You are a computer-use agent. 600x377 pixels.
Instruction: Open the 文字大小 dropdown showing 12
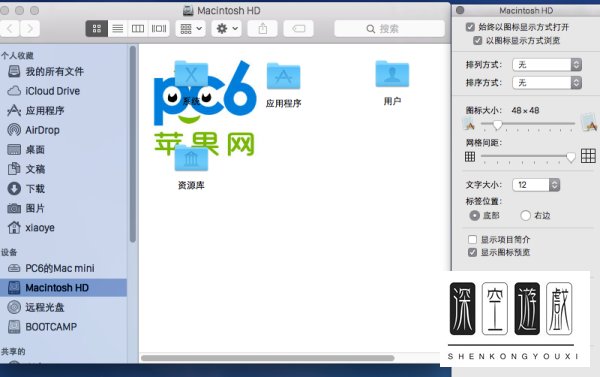point(536,185)
